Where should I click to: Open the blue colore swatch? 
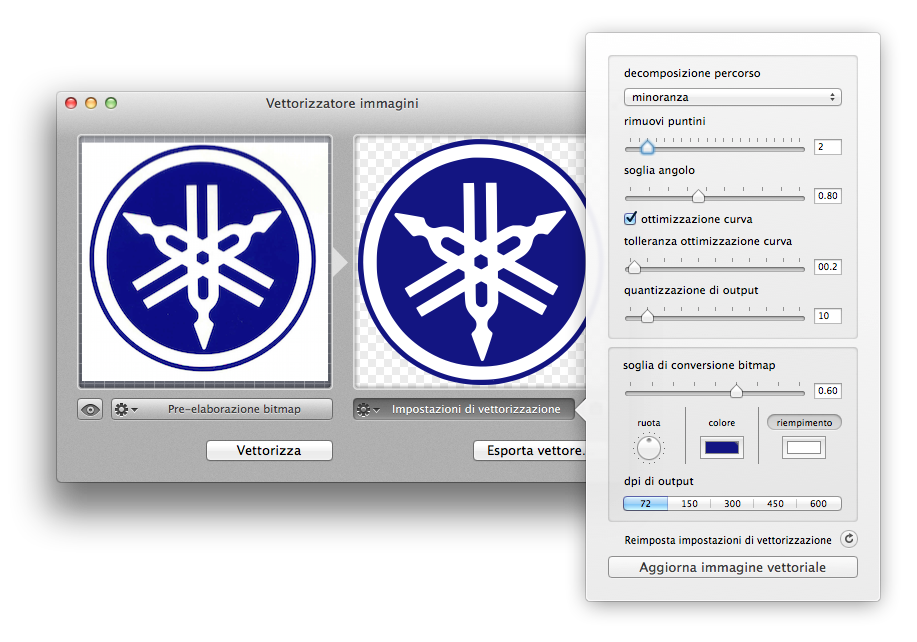721,448
